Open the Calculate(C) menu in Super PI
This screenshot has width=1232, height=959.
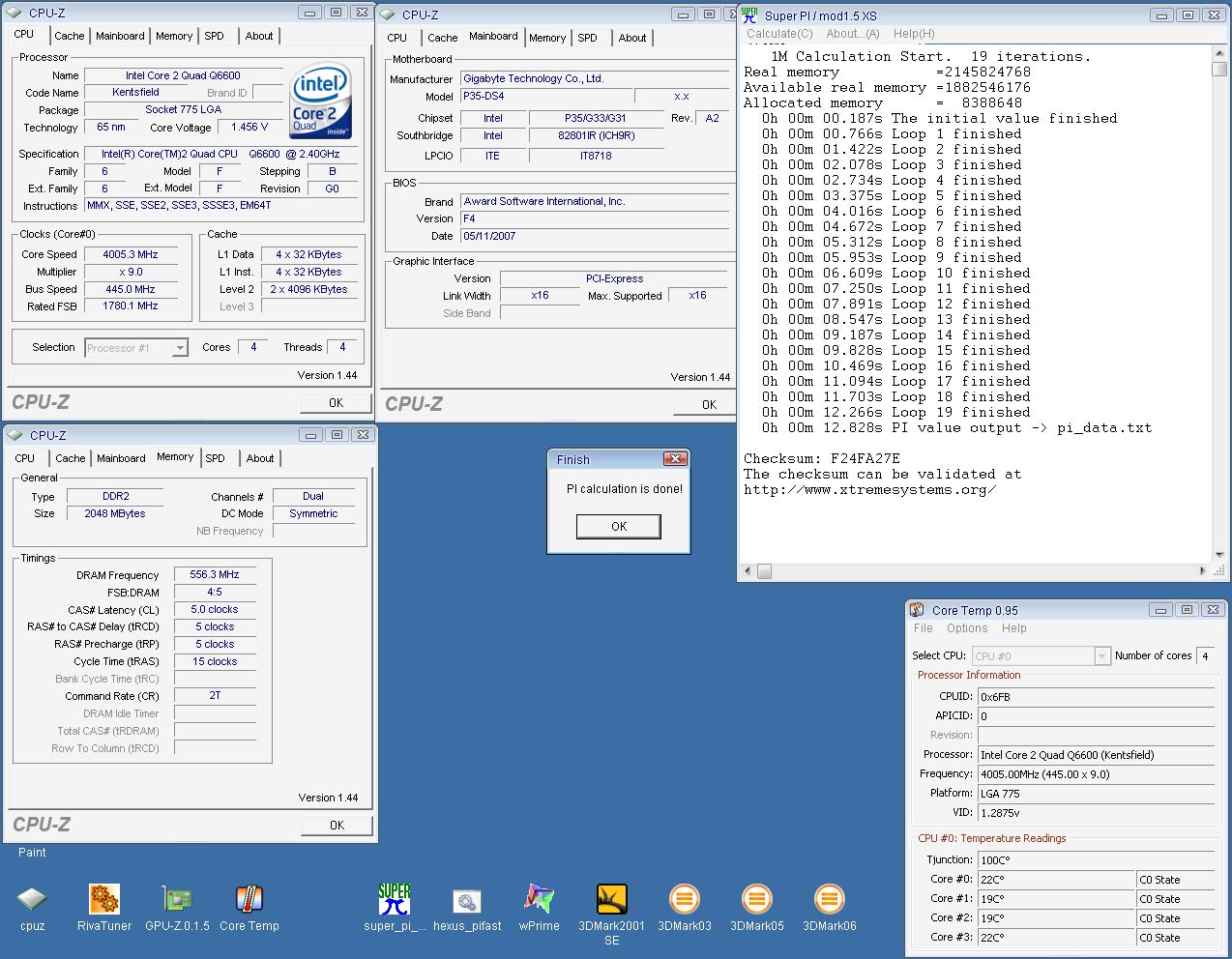pyautogui.click(x=779, y=33)
